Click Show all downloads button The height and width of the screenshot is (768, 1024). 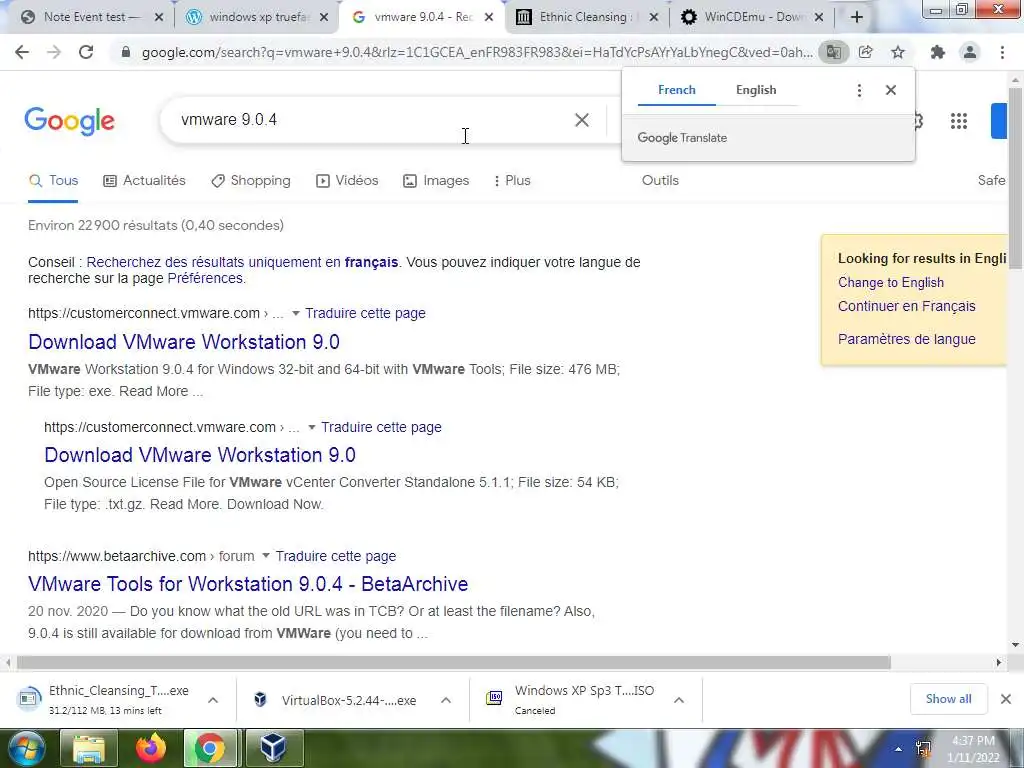pyautogui.click(x=948, y=699)
